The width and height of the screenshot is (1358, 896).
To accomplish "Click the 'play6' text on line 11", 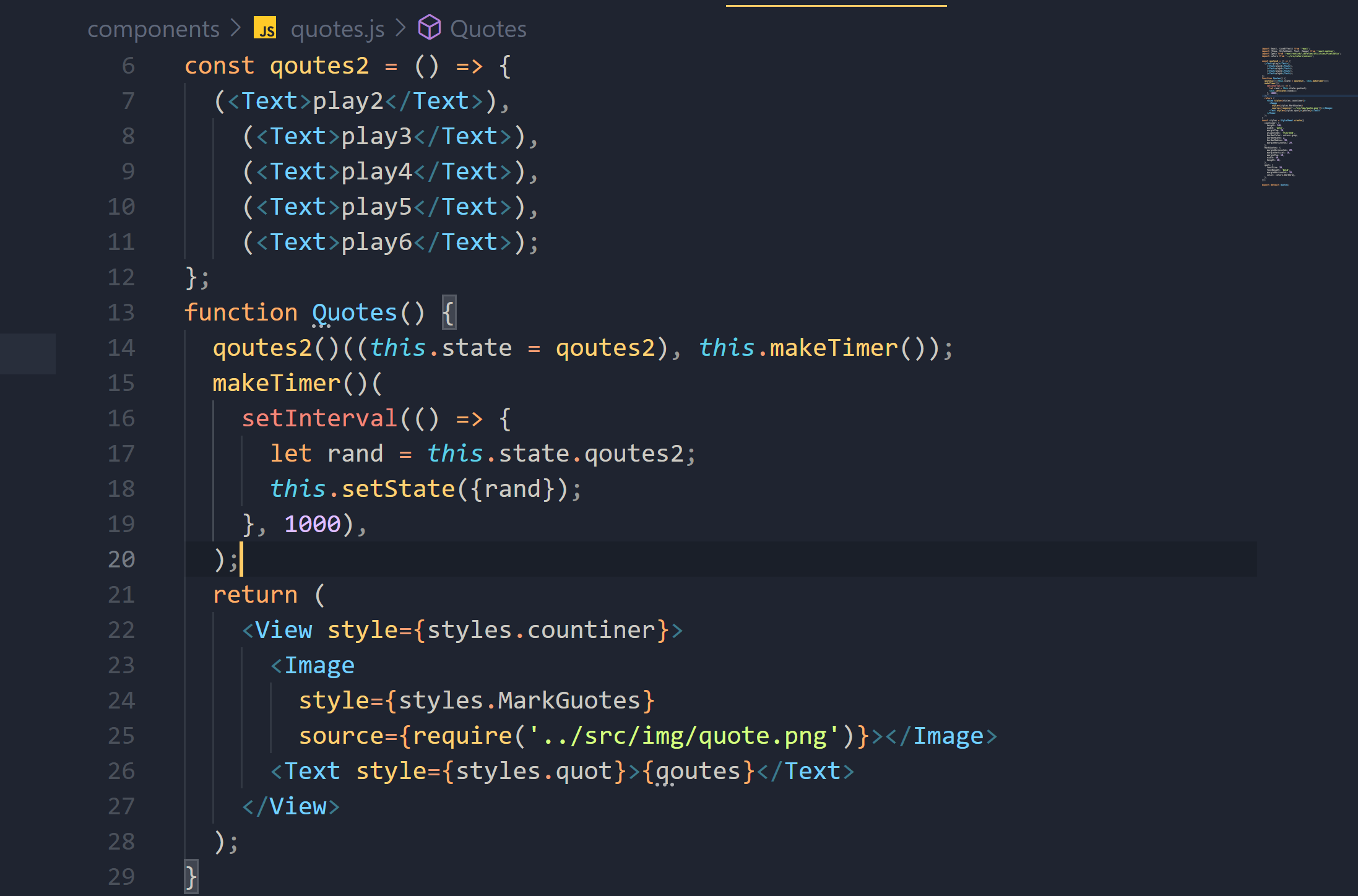I will point(376,242).
